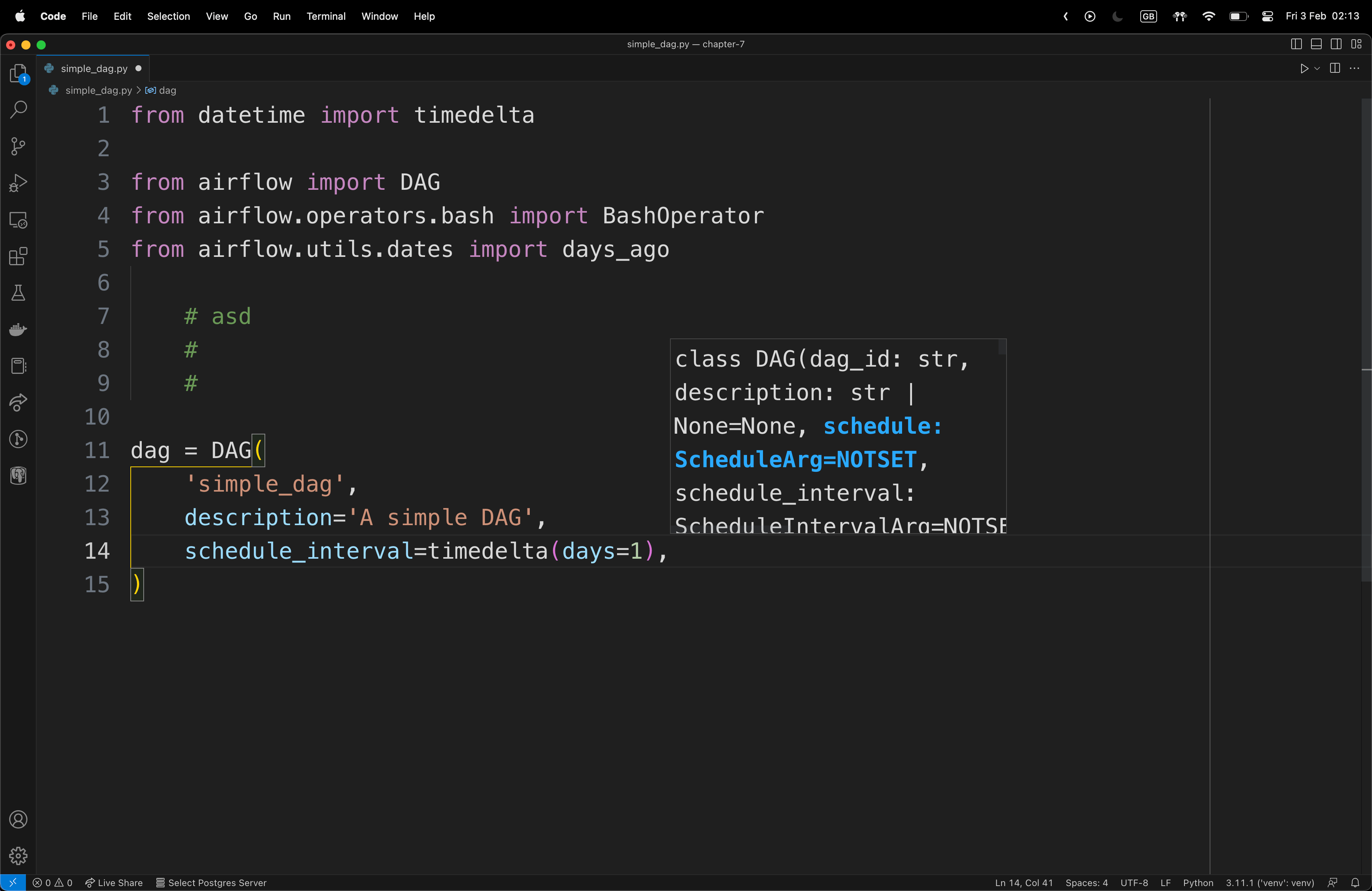The image size is (1372, 891).
Task: Open the Run and Debug view
Action: point(18,183)
